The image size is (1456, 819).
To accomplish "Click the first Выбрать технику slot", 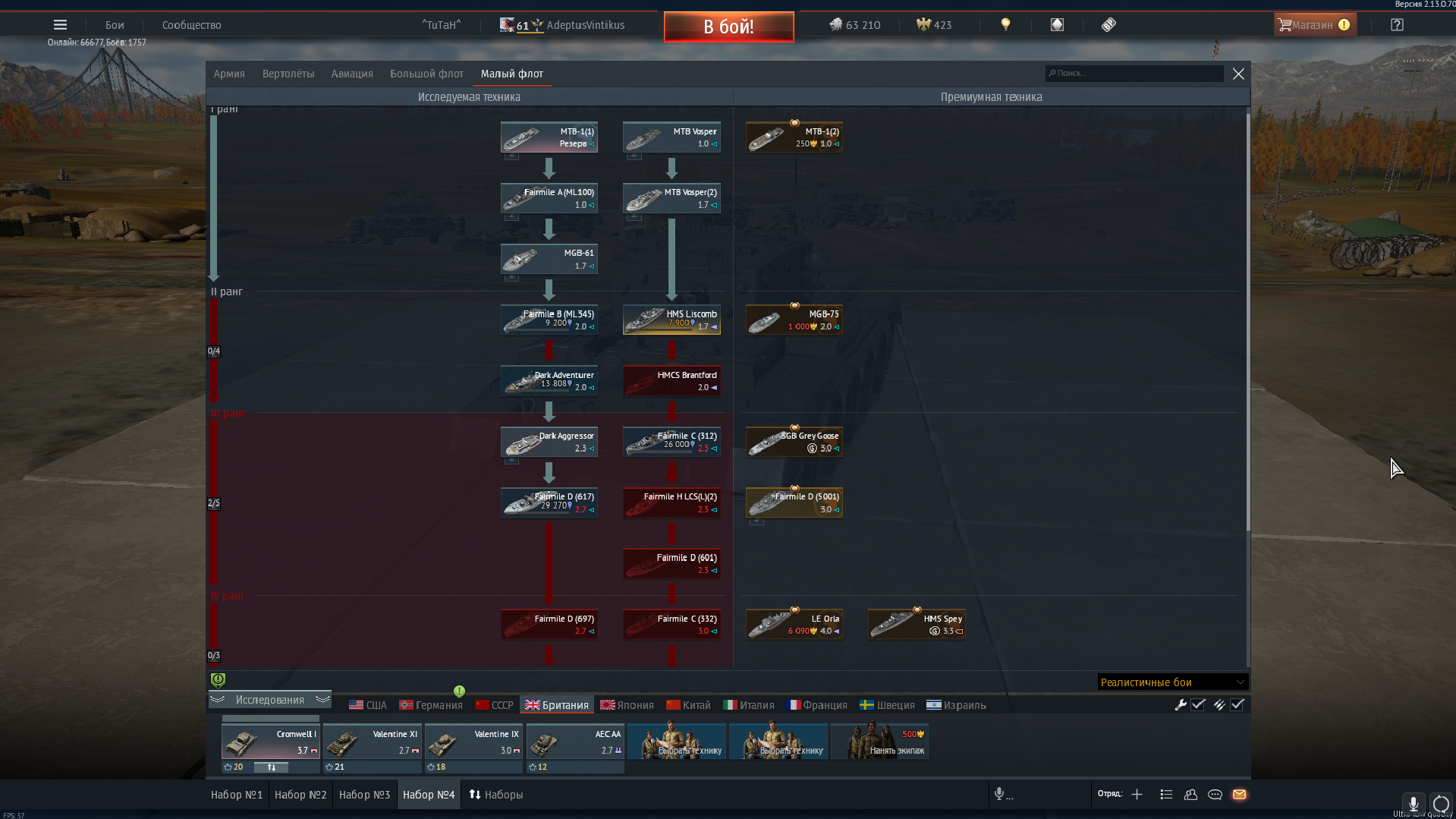I will coord(677,742).
